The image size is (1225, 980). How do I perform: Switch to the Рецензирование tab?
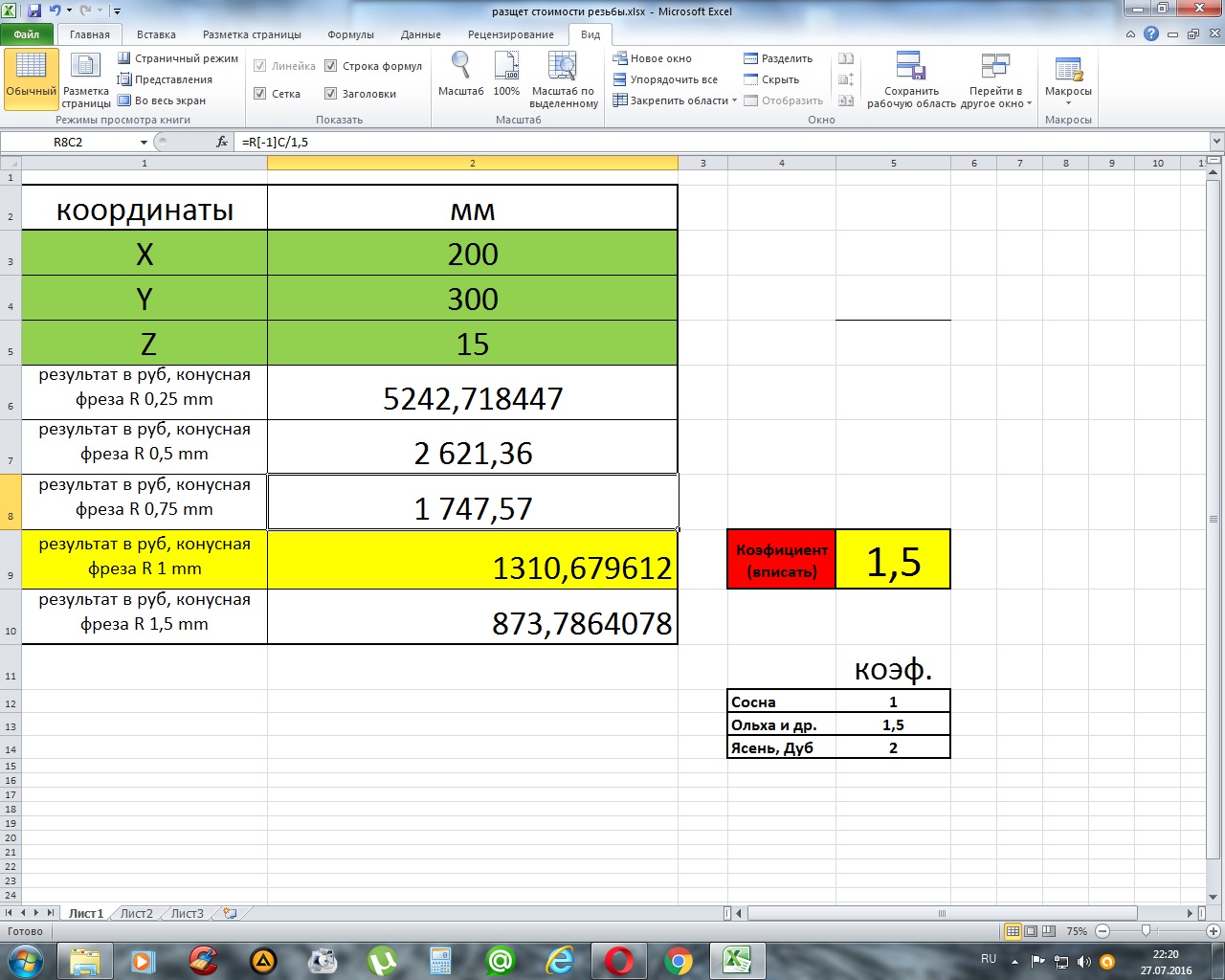click(511, 34)
